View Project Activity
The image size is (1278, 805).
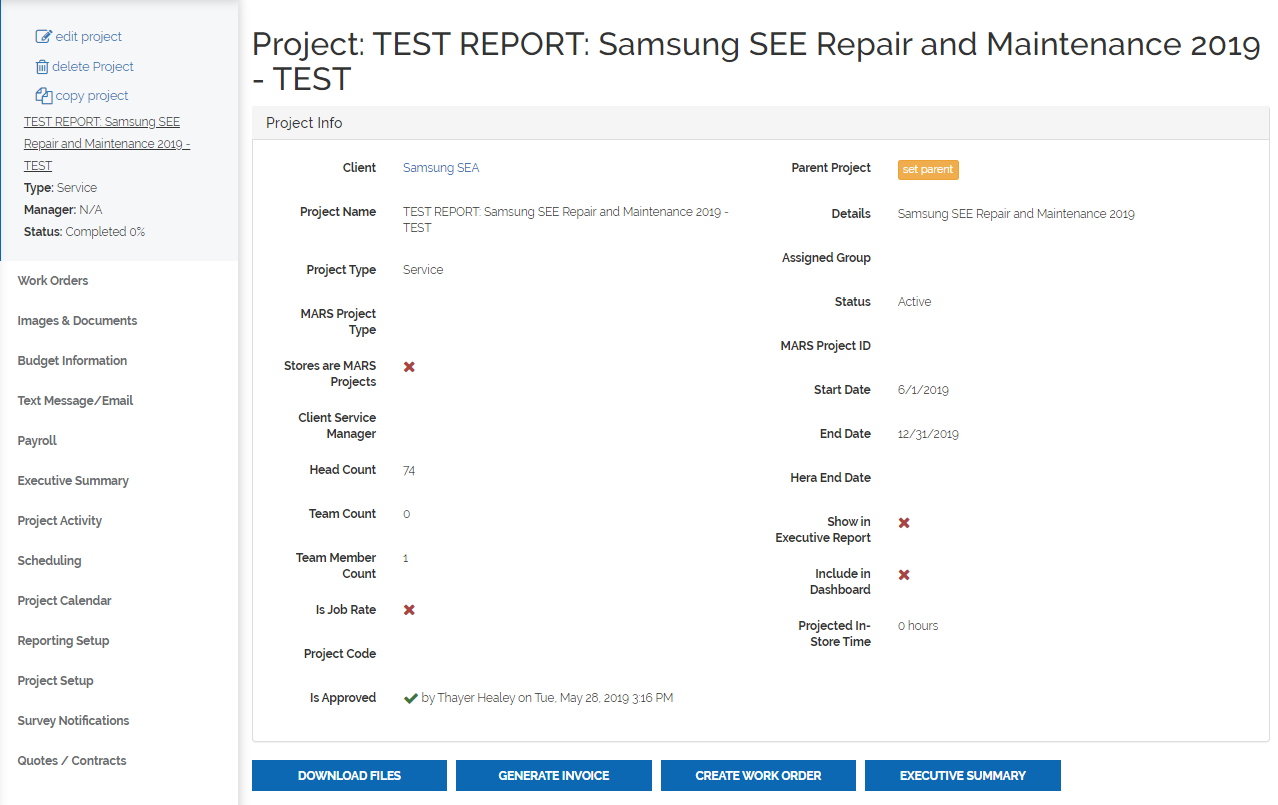pyautogui.click(x=60, y=521)
